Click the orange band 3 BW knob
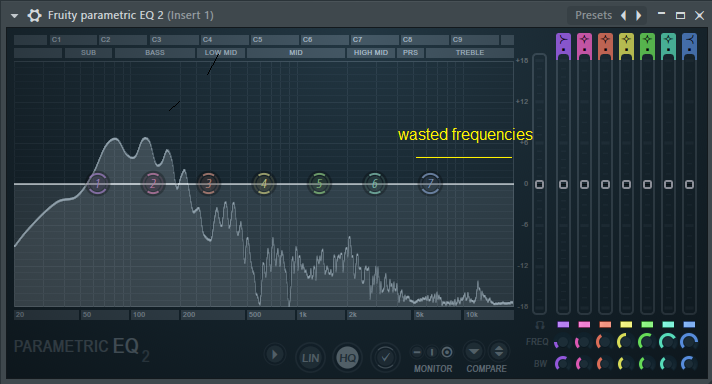 [x=604, y=363]
